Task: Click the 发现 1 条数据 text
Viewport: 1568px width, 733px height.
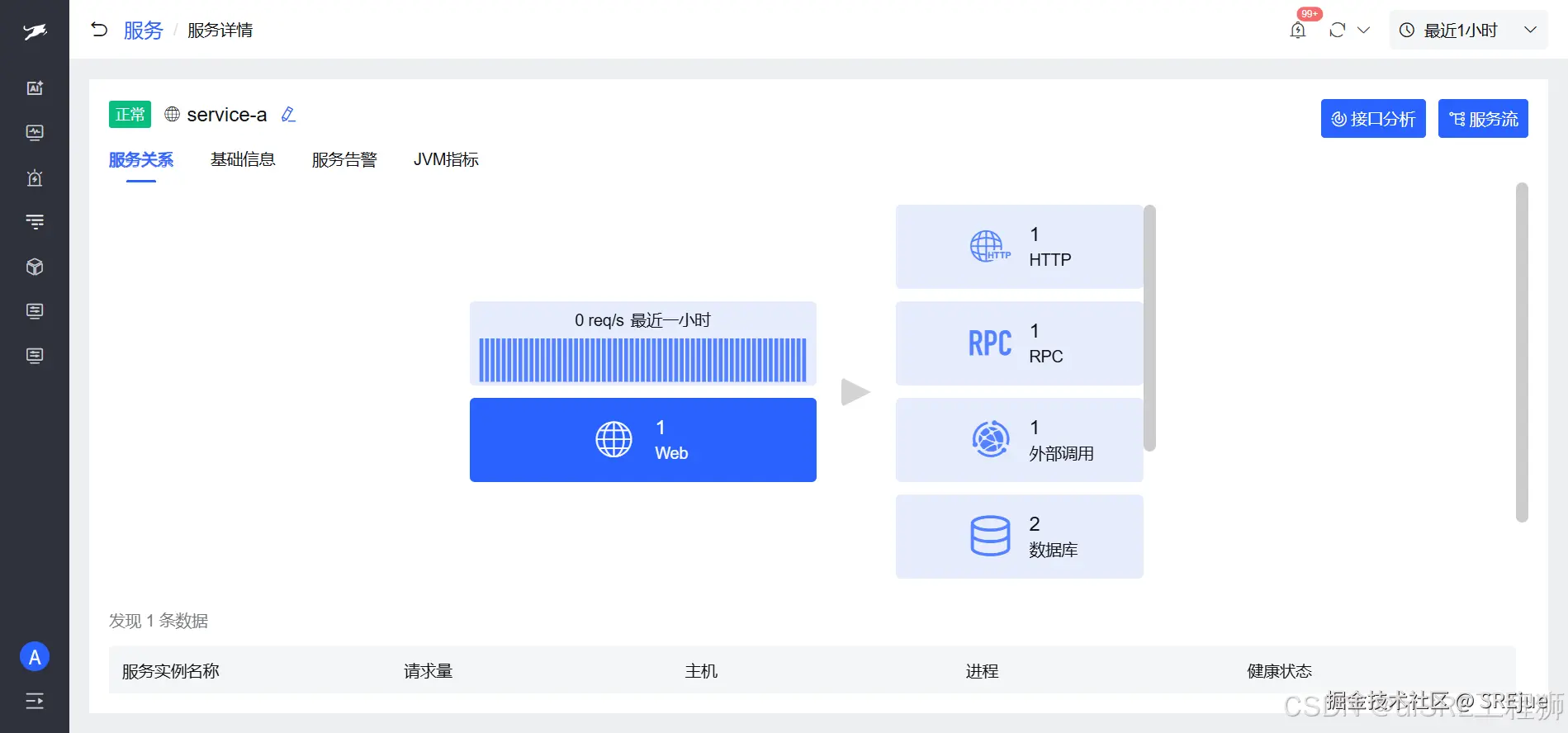Action: (159, 621)
